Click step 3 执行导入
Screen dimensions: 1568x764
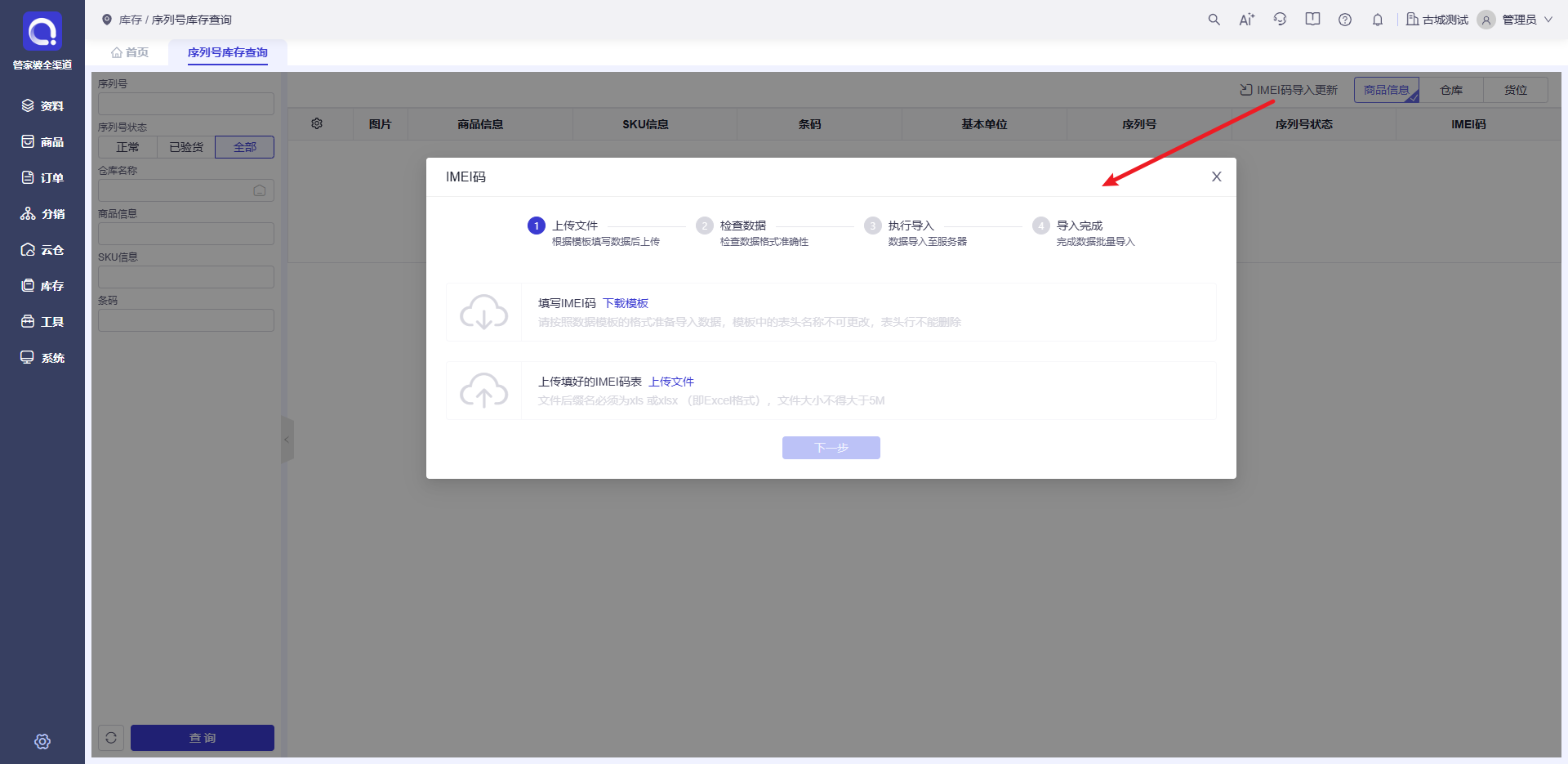point(915,232)
